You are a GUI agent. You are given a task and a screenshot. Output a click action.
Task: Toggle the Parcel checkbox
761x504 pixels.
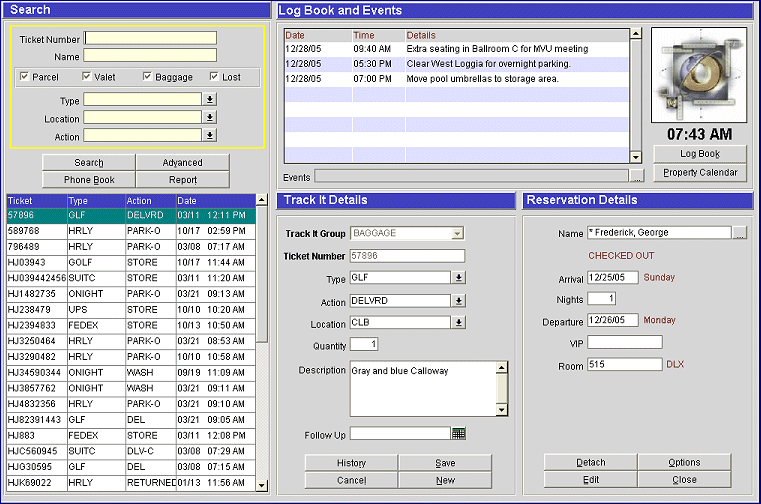(25, 77)
